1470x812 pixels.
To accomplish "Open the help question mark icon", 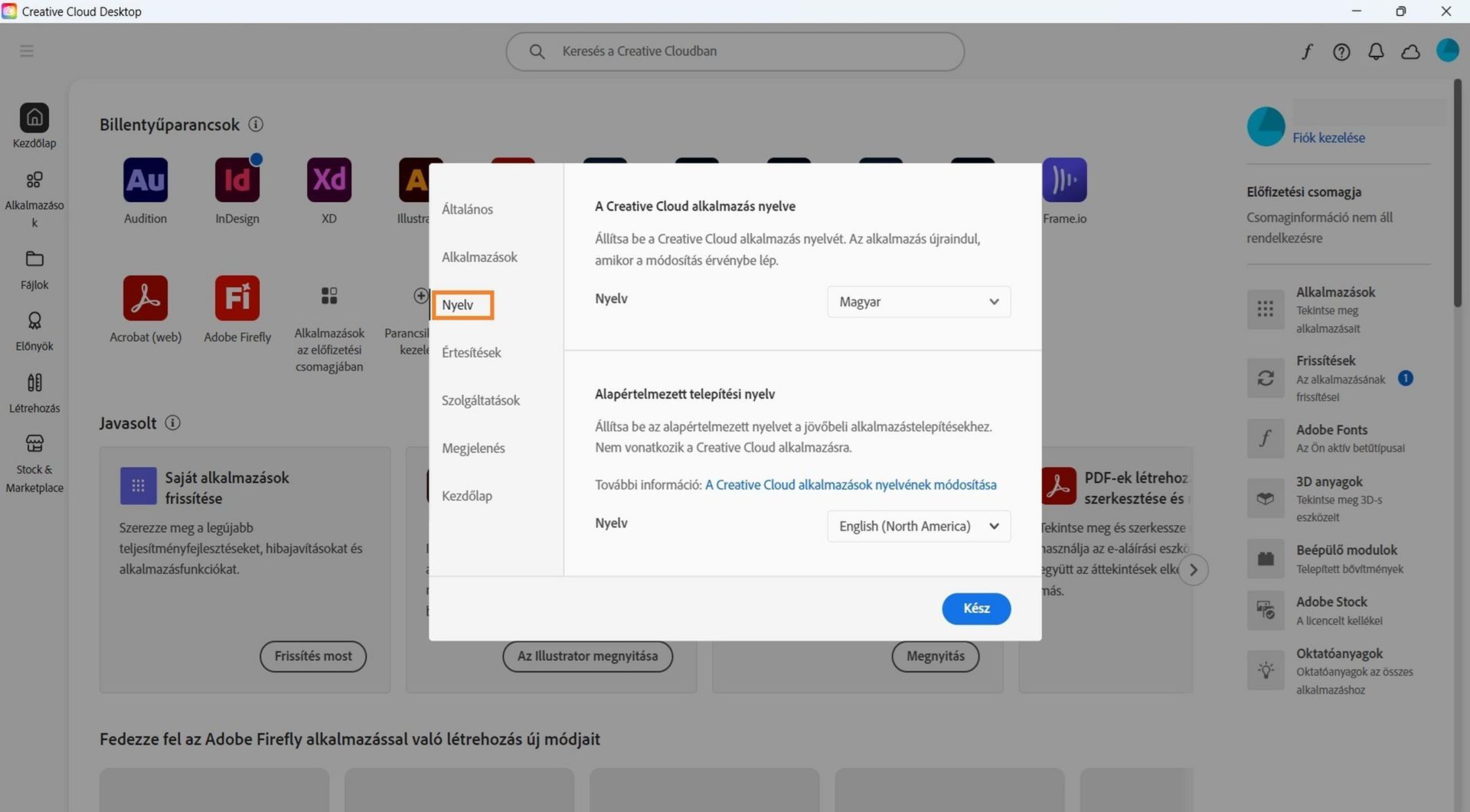I will coord(1341,51).
